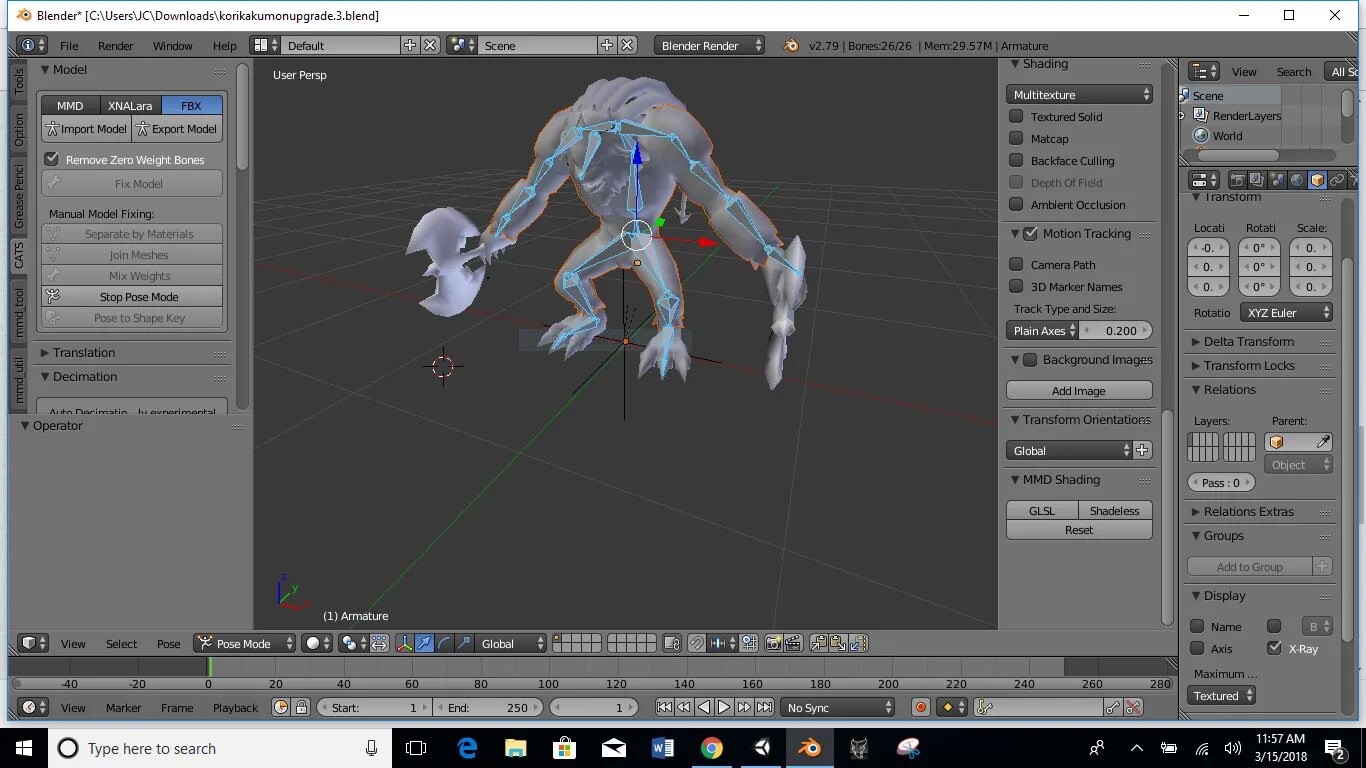Open the World properties globe tab
This screenshot has height=768, width=1366.
[1297, 180]
